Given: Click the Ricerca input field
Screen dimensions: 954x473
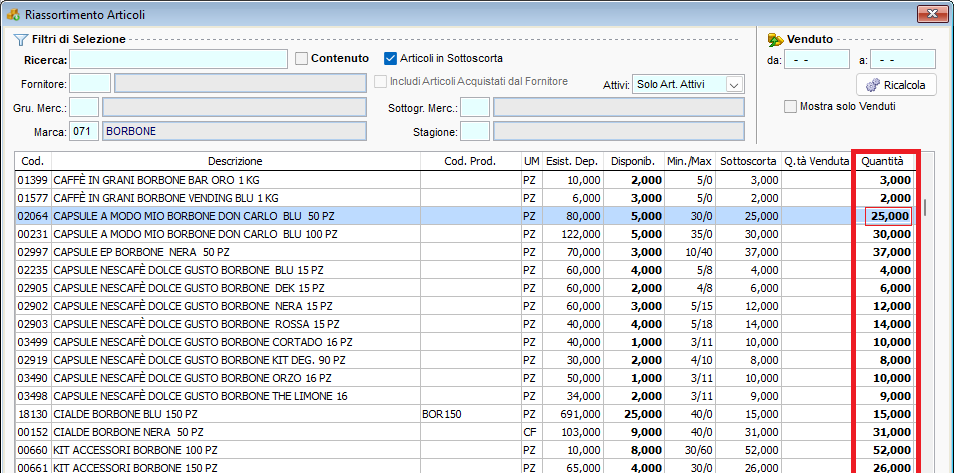Looking at the screenshot, I should coord(179,59).
